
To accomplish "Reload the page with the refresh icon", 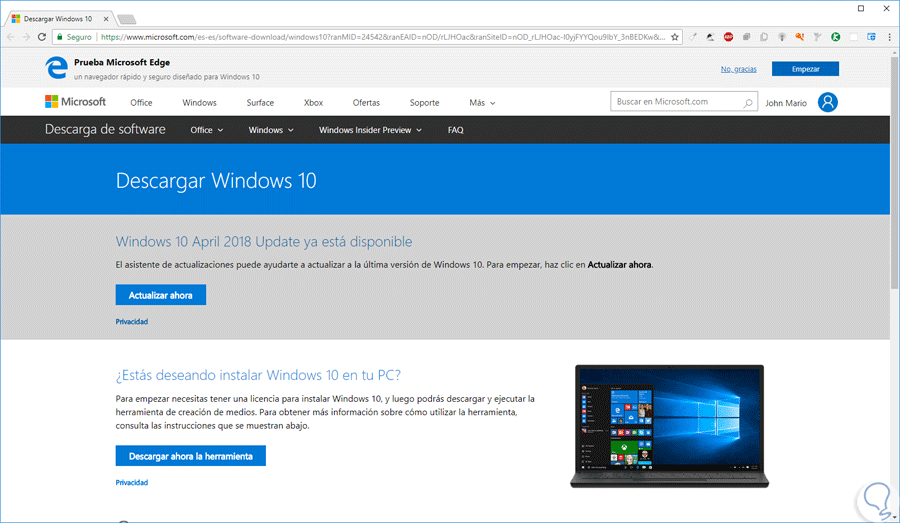I will click(42, 37).
